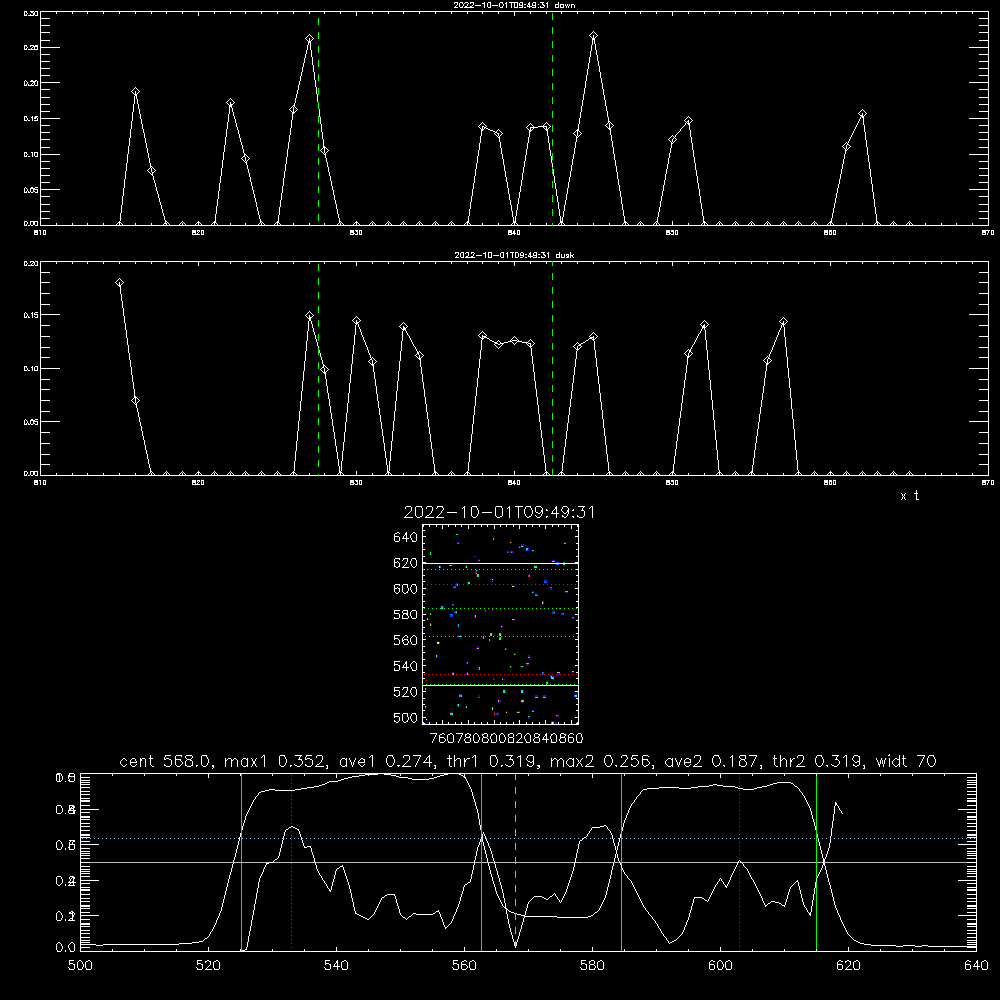
Task: Select the 560 y-axis label on scatter plot
Action: coord(406,640)
